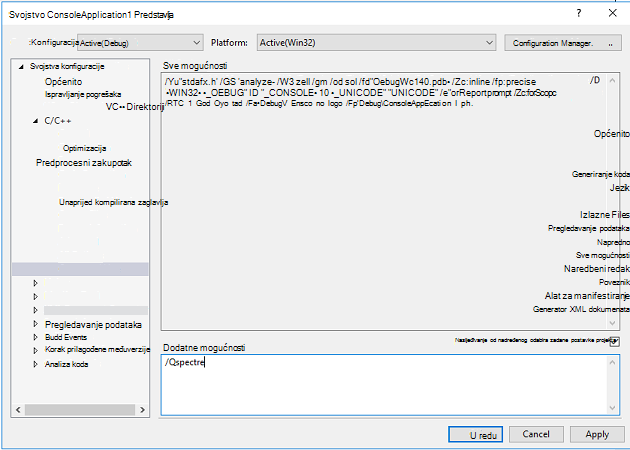630x450 pixels.
Task: Collapse the C/C++ tree node
Action: pos(36,121)
